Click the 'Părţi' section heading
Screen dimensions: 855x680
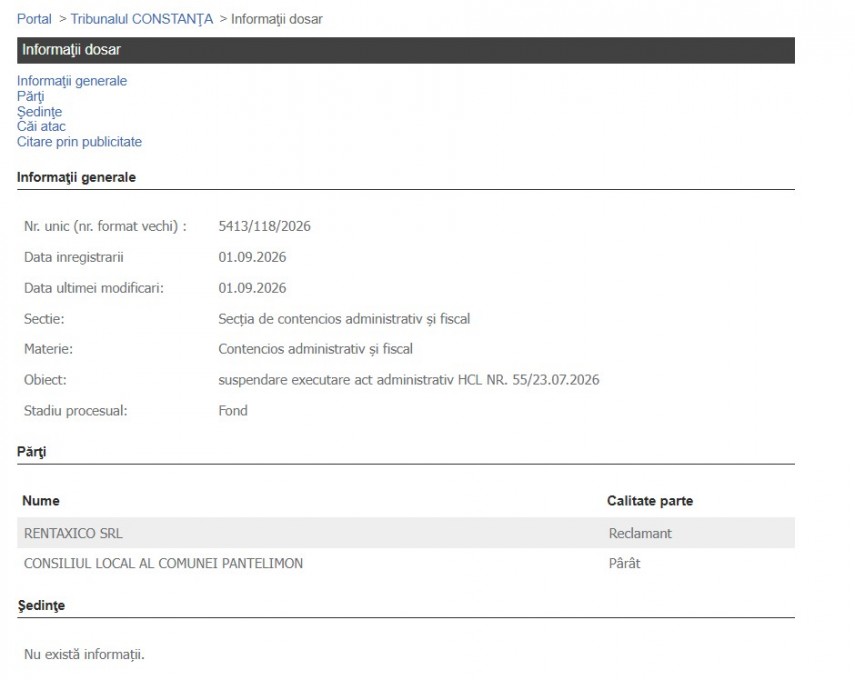[32, 452]
